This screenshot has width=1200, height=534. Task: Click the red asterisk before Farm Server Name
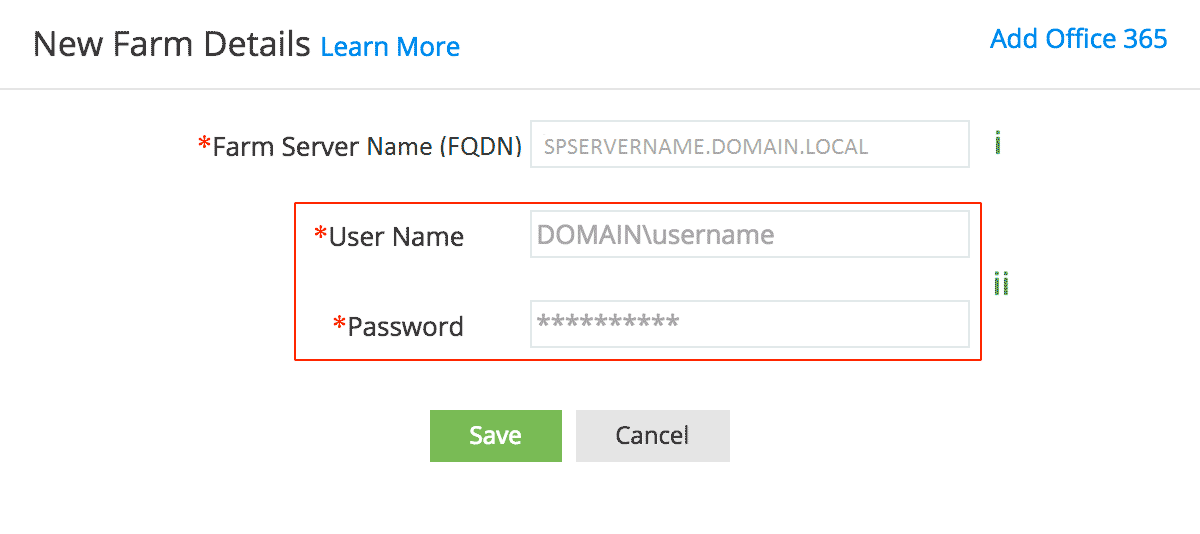coord(205,146)
